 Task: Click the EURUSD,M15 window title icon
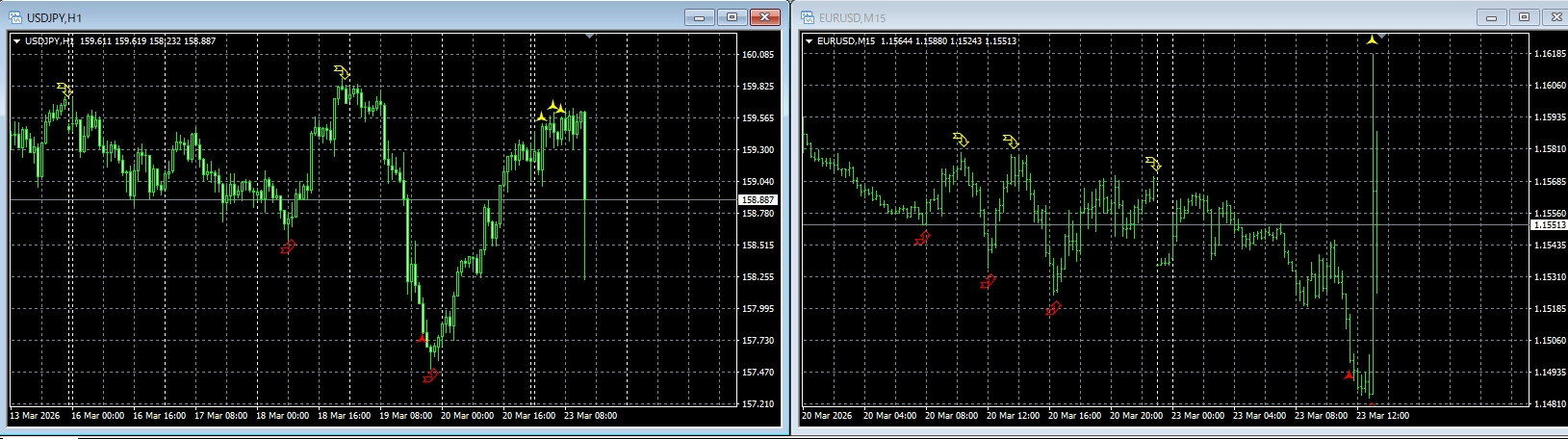point(807,16)
